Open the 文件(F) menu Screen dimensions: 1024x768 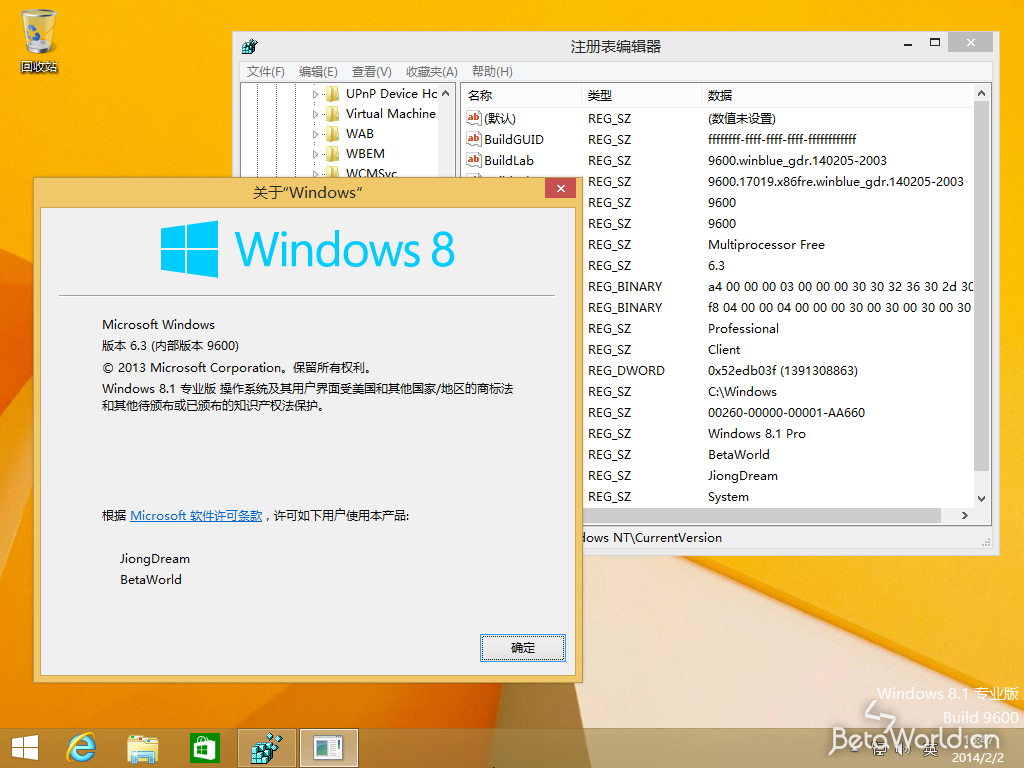click(x=266, y=72)
